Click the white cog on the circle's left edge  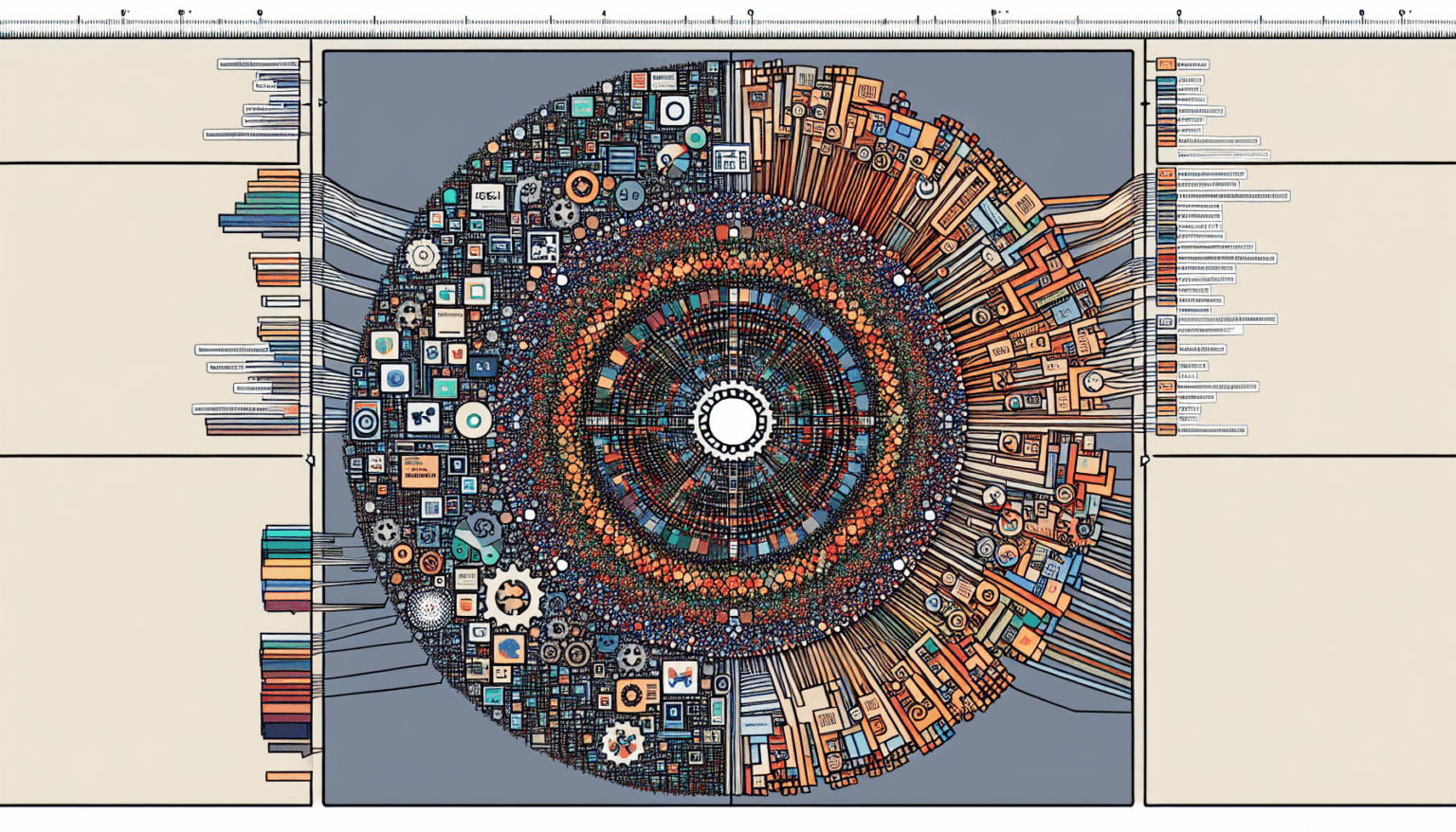click(x=422, y=255)
